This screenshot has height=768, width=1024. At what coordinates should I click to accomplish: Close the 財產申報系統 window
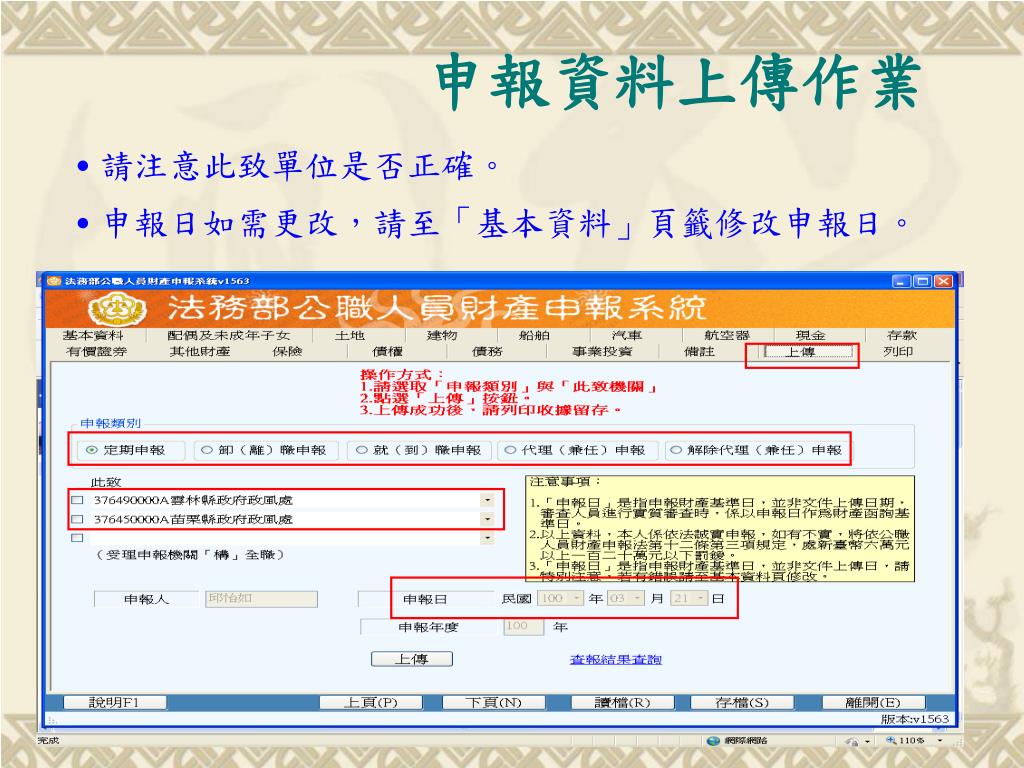coord(944,281)
